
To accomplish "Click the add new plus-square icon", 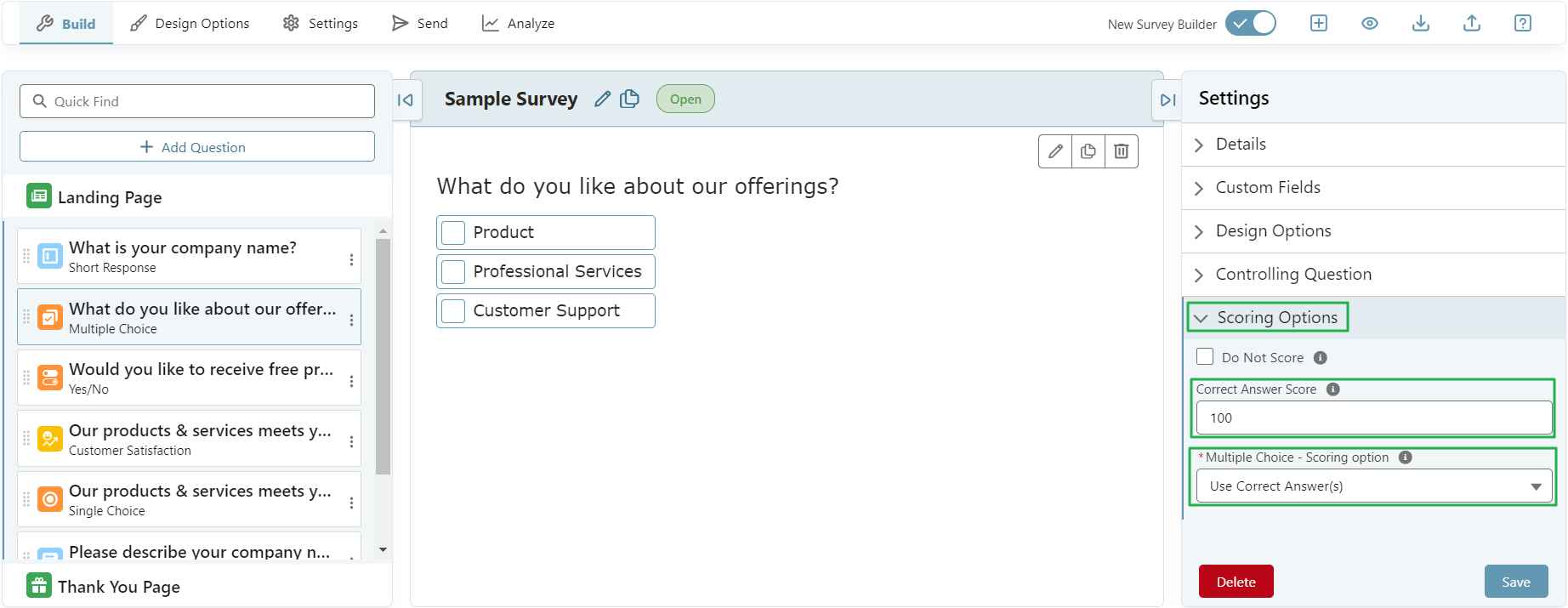I will click(x=1319, y=24).
